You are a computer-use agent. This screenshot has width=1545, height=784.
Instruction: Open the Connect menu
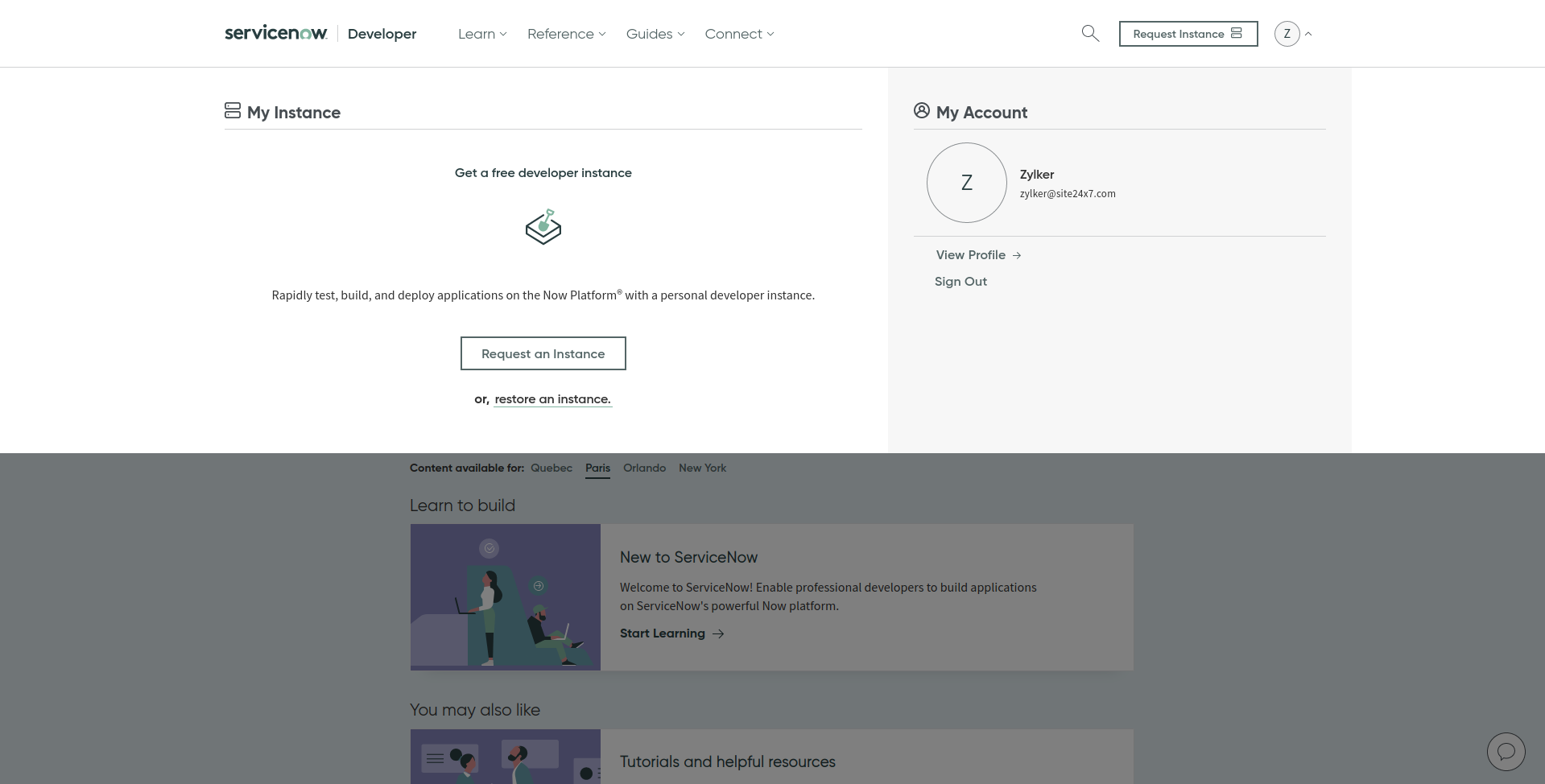click(739, 34)
